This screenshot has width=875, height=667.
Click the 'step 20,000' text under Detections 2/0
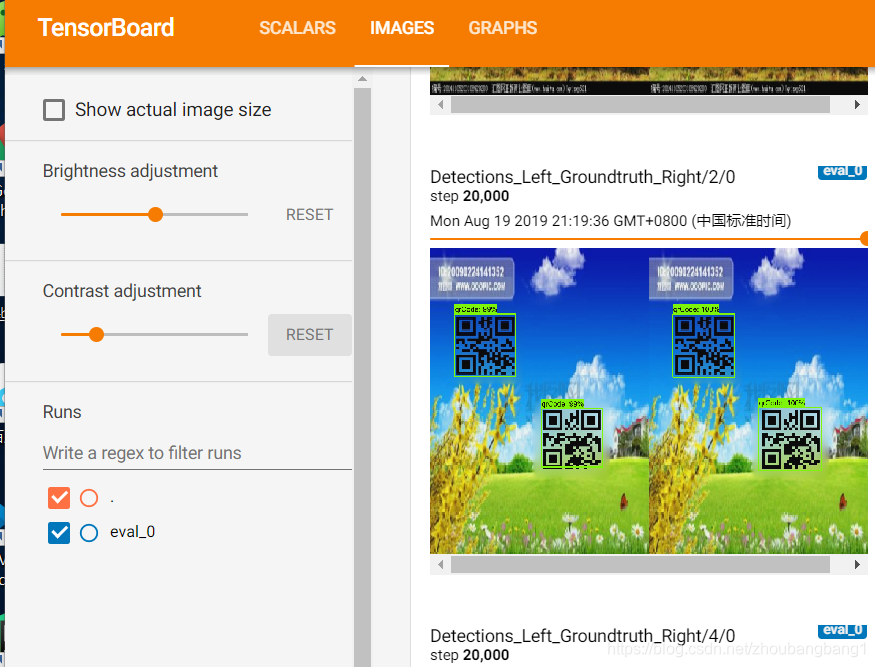pyautogui.click(x=469, y=196)
